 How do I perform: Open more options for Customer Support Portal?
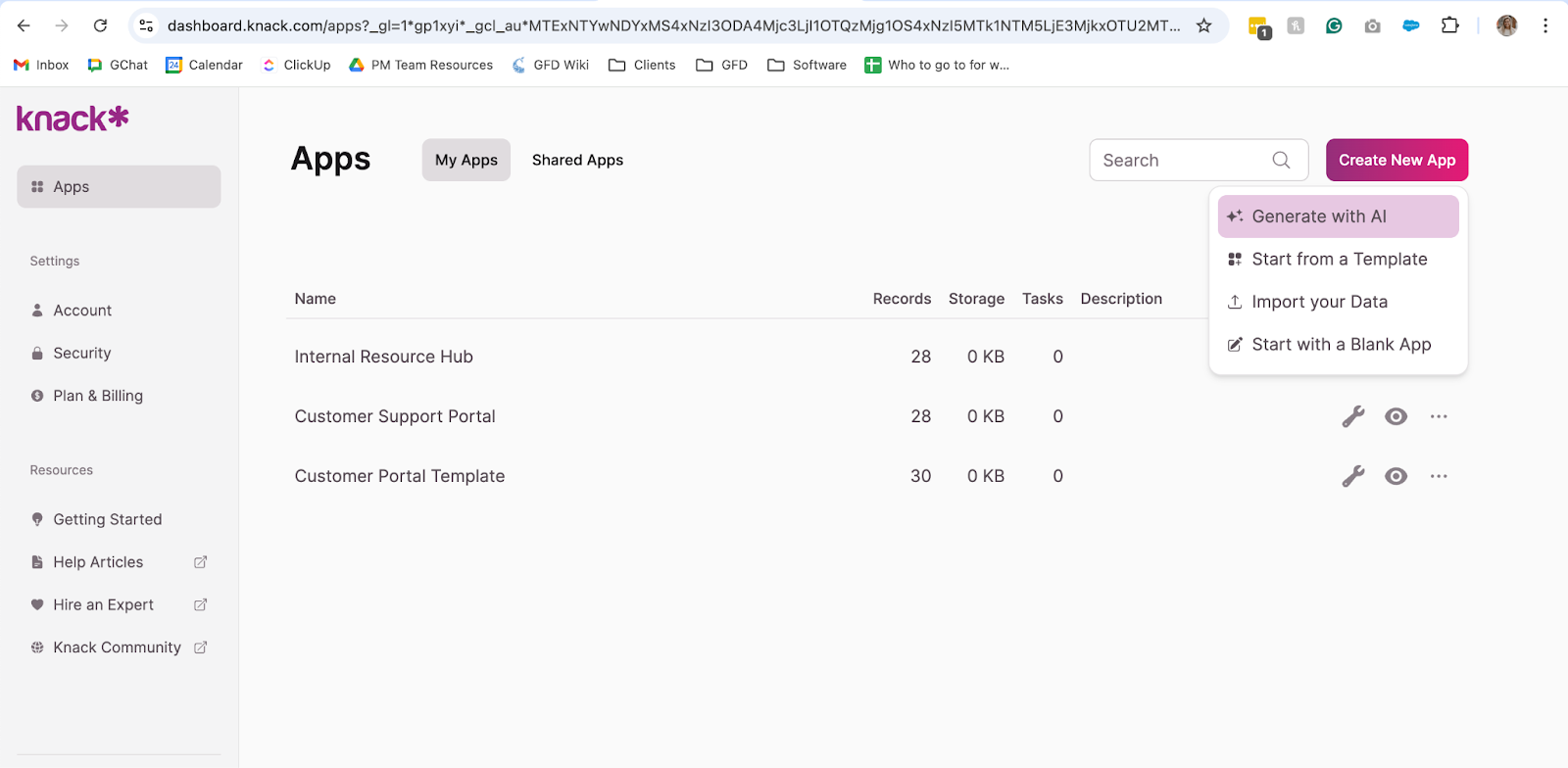(x=1439, y=416)
